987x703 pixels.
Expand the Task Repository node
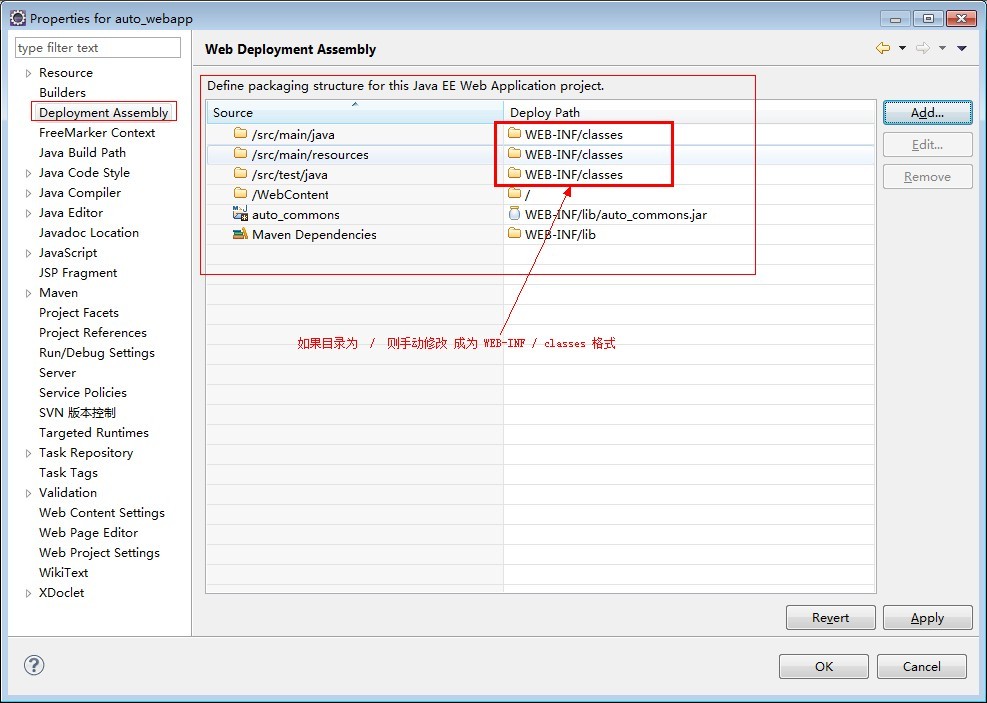pyautogui.click(x=28, y=453)
